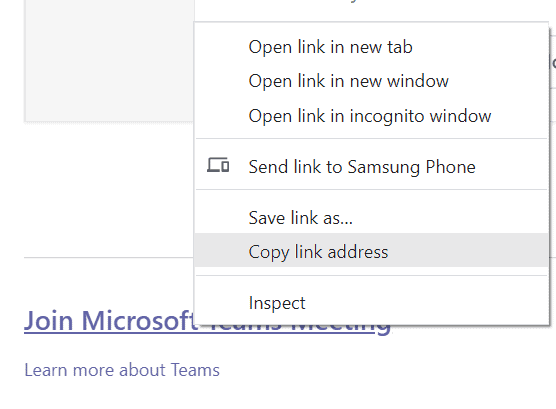Share link to phone via laptop-phone icon
This screenshot has width=556, height=409.
tap(218, 165)
